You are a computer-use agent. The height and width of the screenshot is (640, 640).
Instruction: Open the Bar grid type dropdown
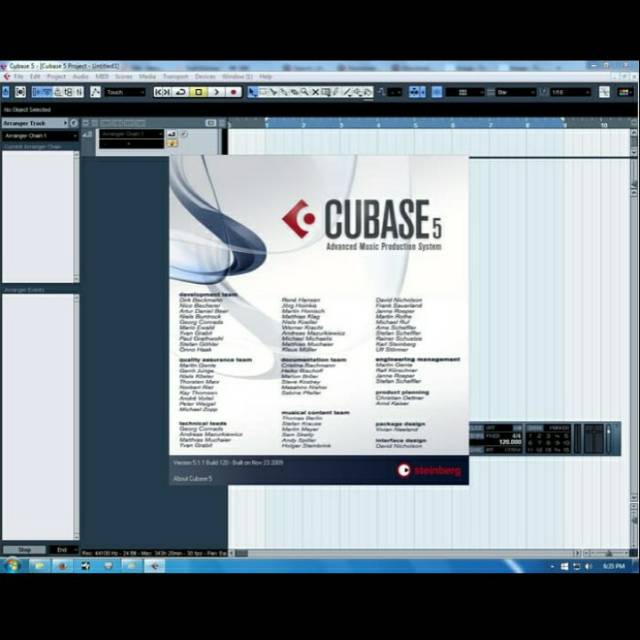(516, 92)
